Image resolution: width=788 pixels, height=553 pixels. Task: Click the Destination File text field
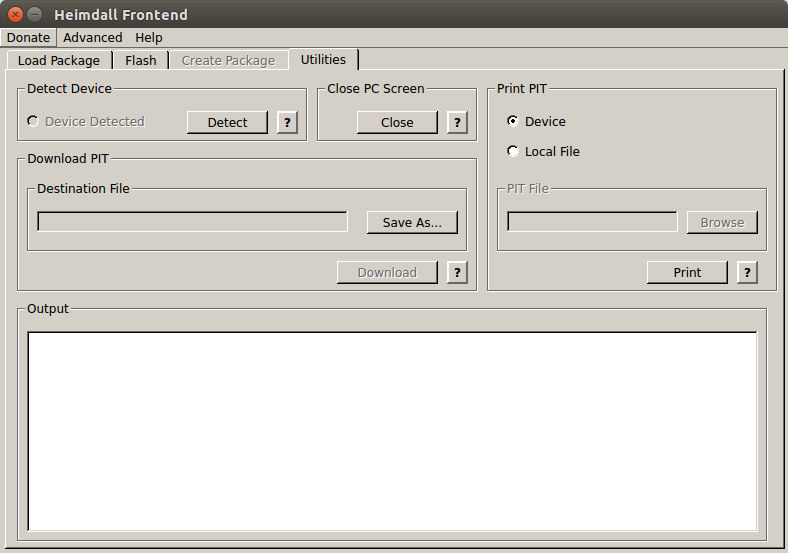click(192, 222)
